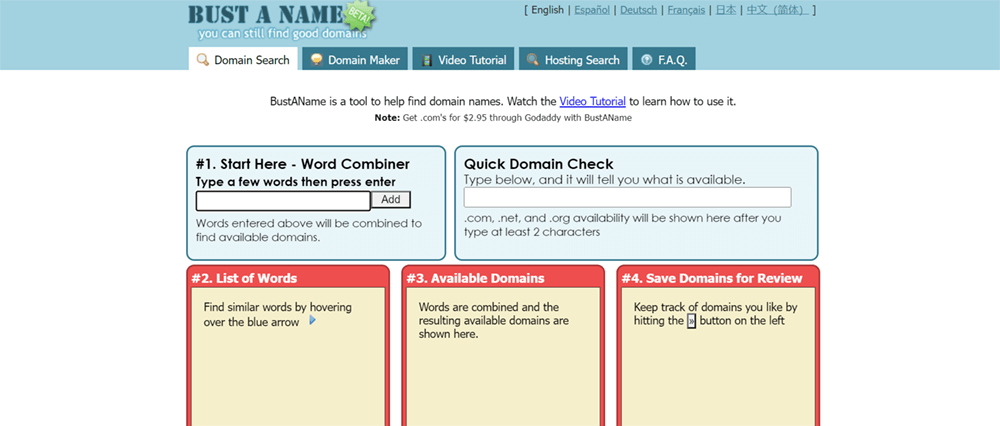The width and height of the screenshot is (1000, 426).
Task: Click the lightbulb icon on Domain Maker tab
Action: pyautogui.click(x=316, y=60)
